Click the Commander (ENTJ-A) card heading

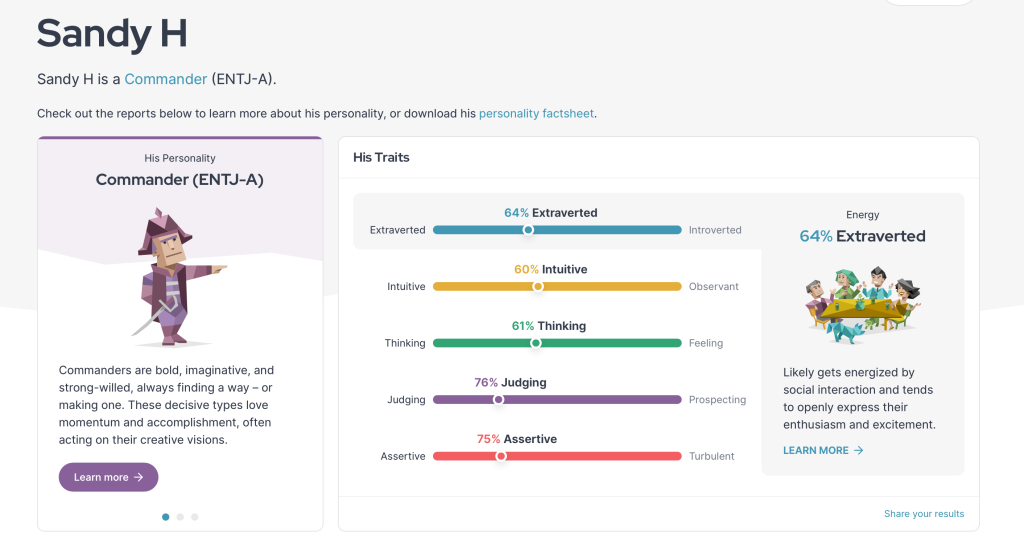[x=180, y=180]
